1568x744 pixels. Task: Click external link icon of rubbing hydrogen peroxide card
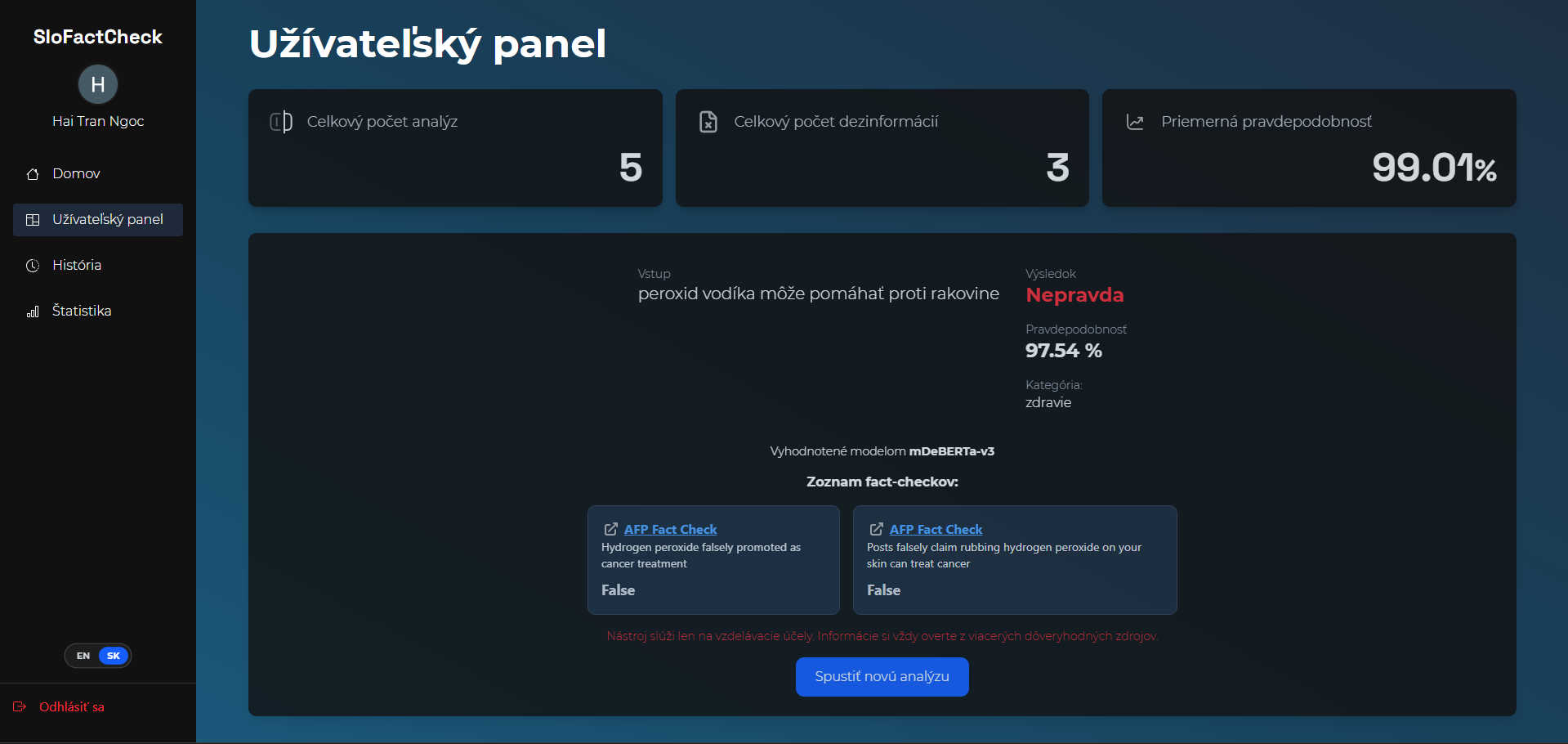(x=876, y=529)
